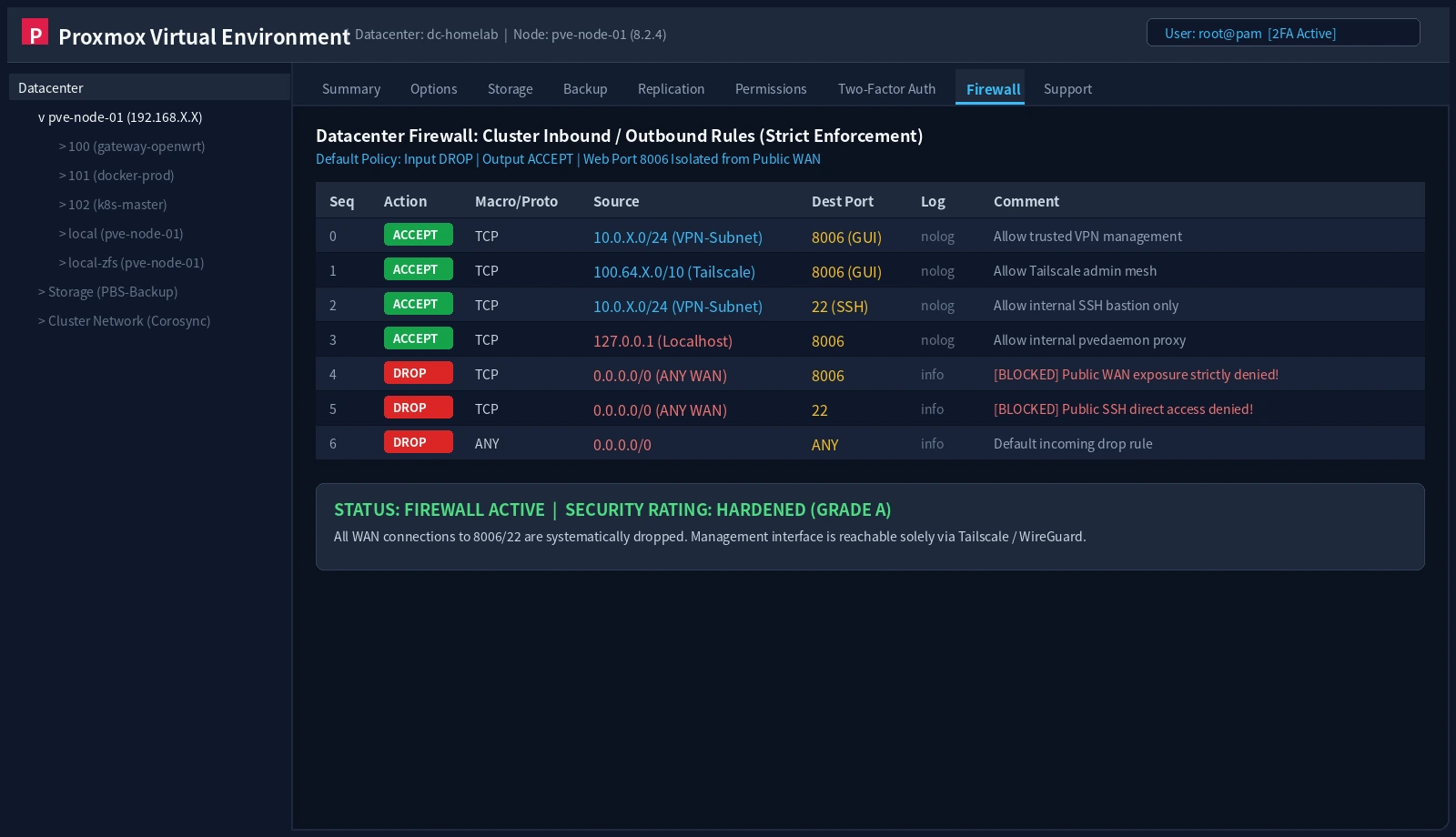Image resolution: width=1456 pixels, height=837 pixels.
Task: Click the Default Policy summary line
Action: tap(568, 158)
